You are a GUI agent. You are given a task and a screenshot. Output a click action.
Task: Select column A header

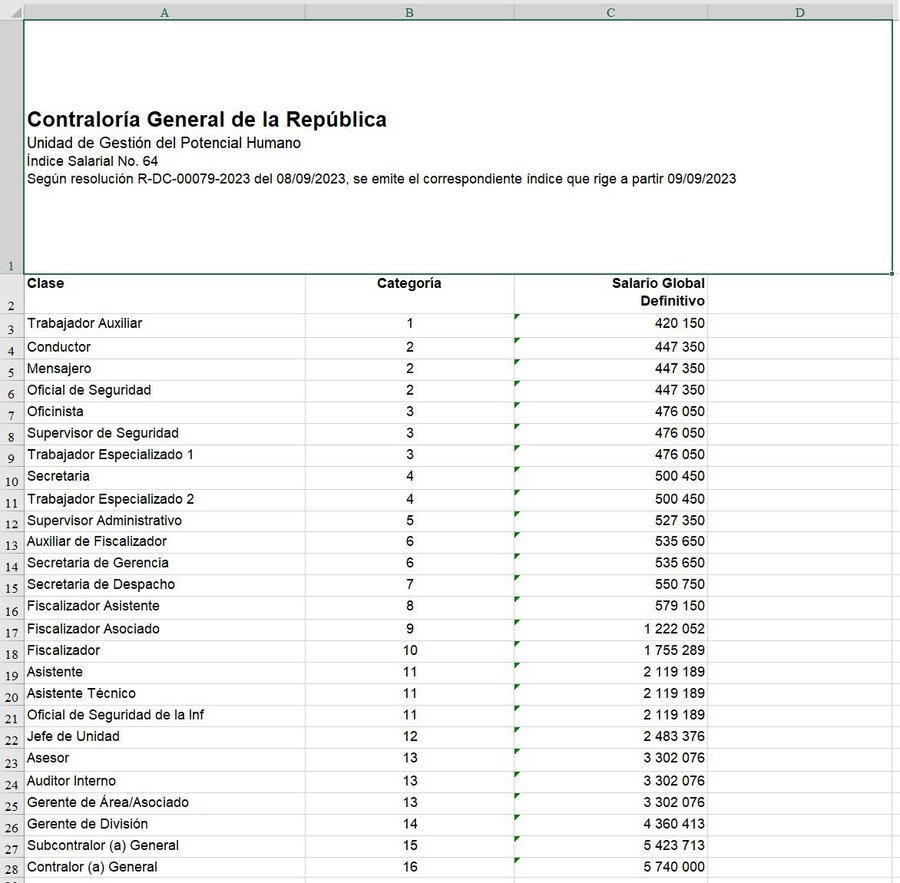click(164, 12)
